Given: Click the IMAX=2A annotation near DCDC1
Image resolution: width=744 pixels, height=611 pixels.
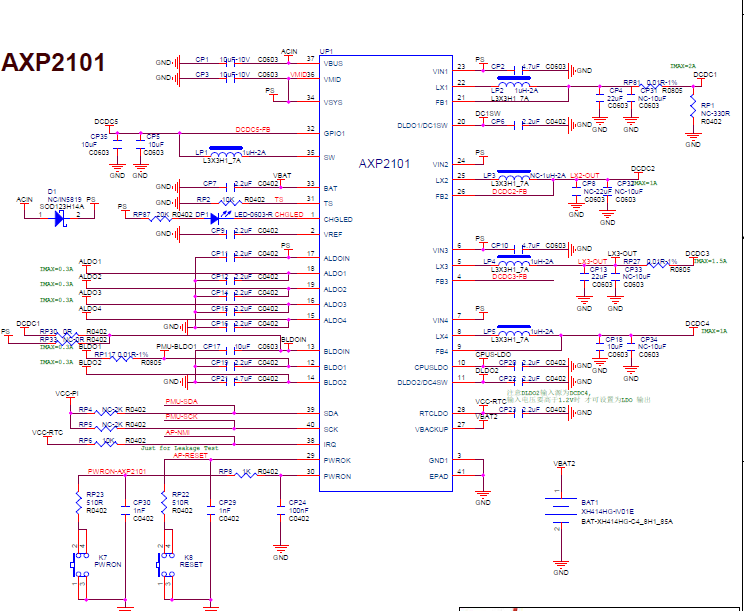Looking at the screenshot, I should tap(683, 66).
